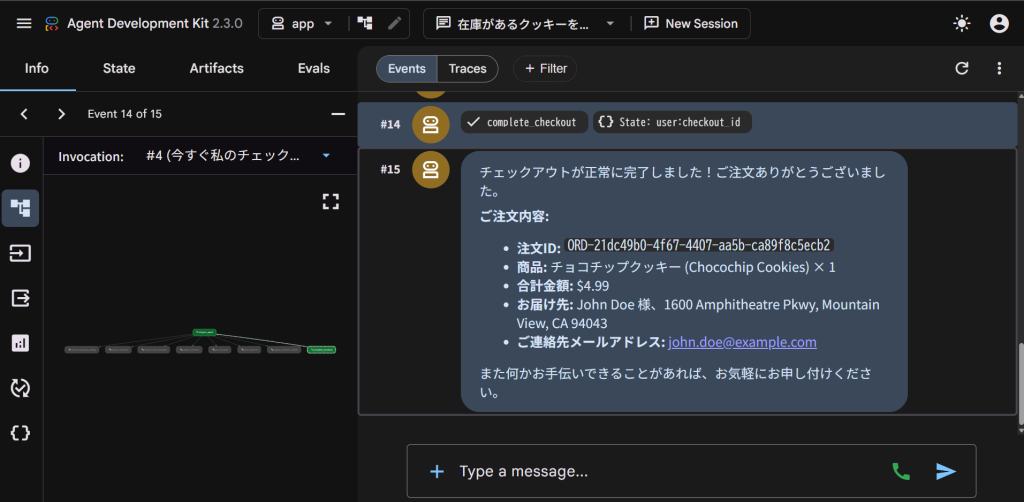
Task: Switch to the State tab
Action: click(x=119, y=68)
